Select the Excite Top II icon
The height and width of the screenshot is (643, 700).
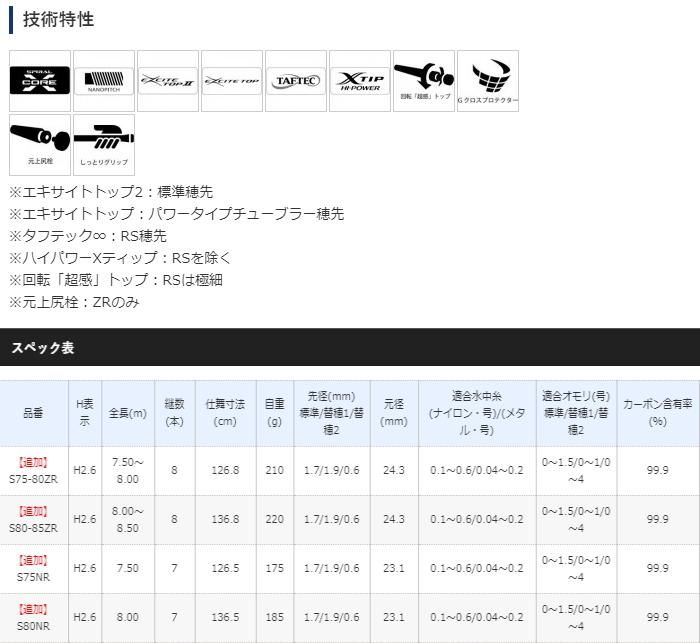tap(168, 80)
